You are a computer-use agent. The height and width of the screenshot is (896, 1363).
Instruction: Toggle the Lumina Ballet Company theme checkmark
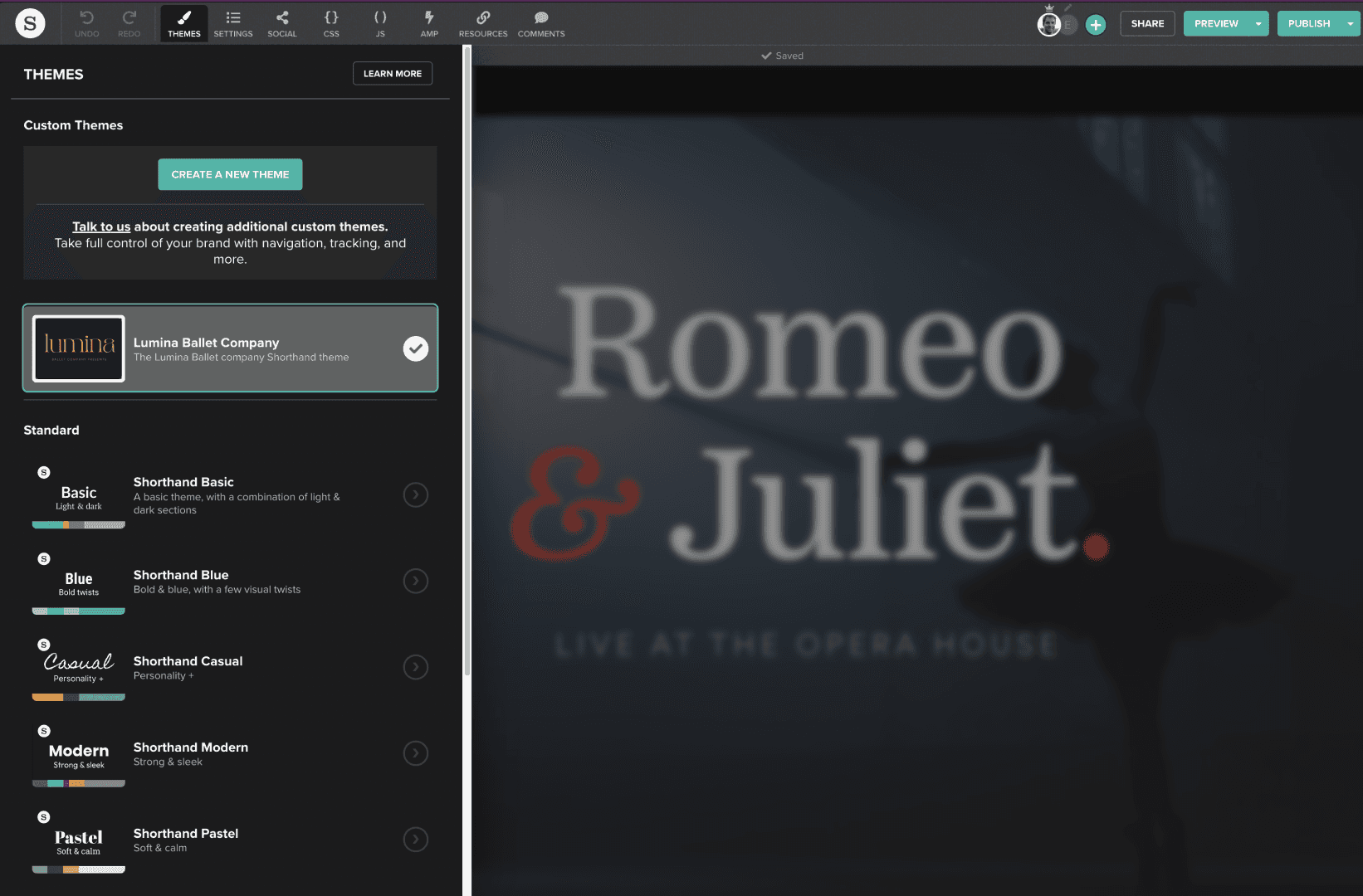(416, 348)
